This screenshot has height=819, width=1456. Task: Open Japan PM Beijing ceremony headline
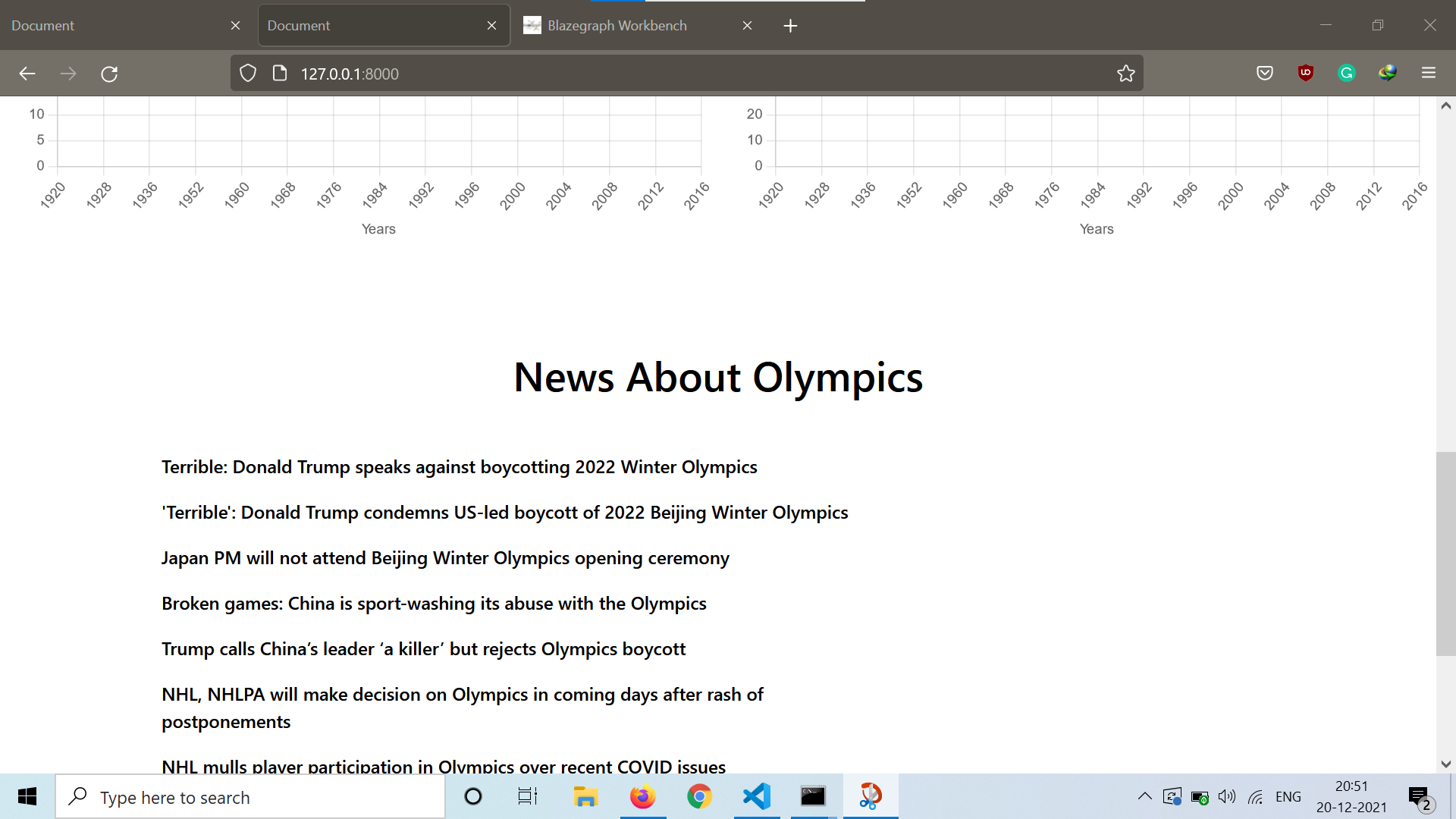pyautogui.click(x=445, y=558)
